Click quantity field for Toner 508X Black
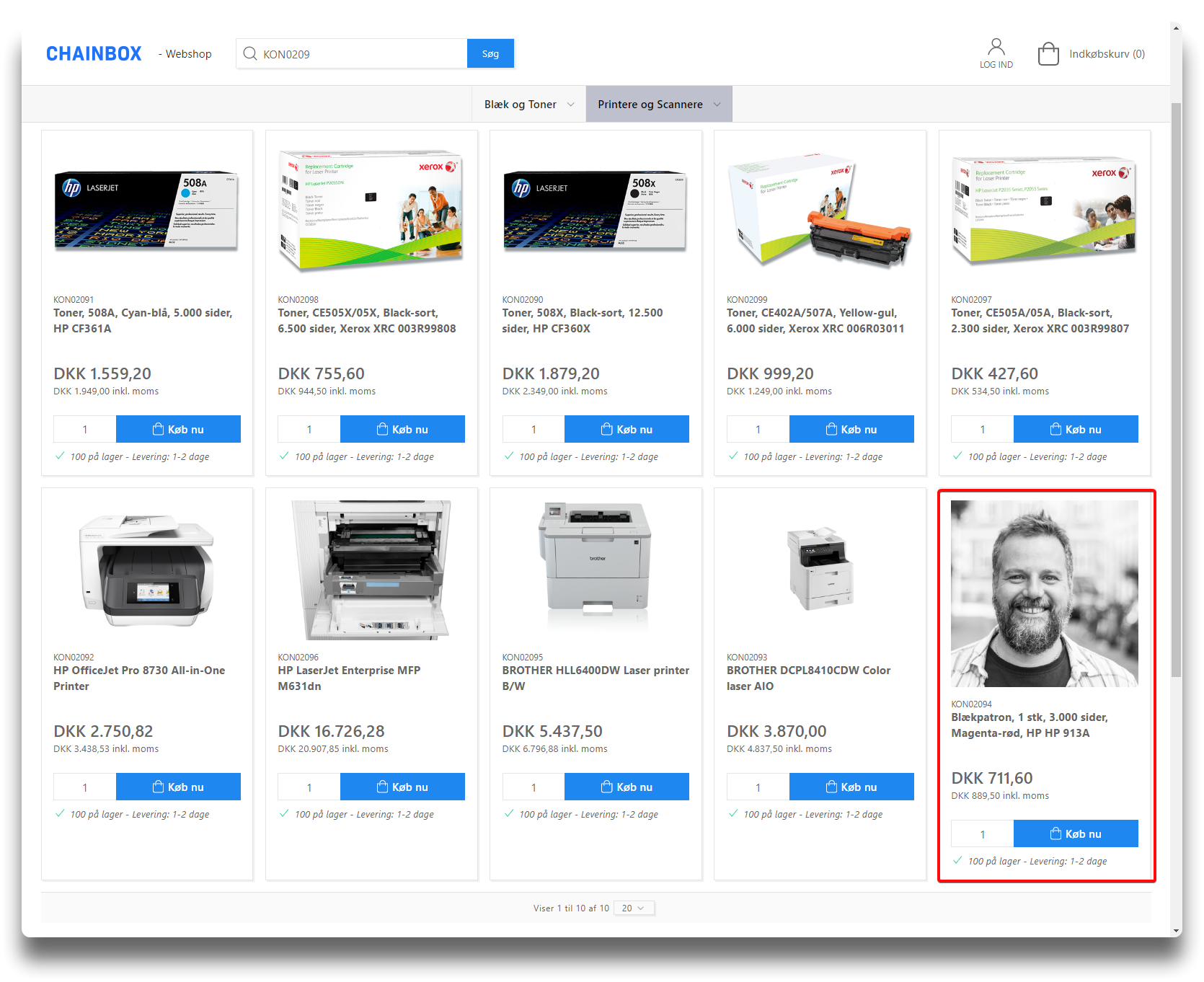The width and height of the screenshot is (1204, 982). [x=534, y=429]
